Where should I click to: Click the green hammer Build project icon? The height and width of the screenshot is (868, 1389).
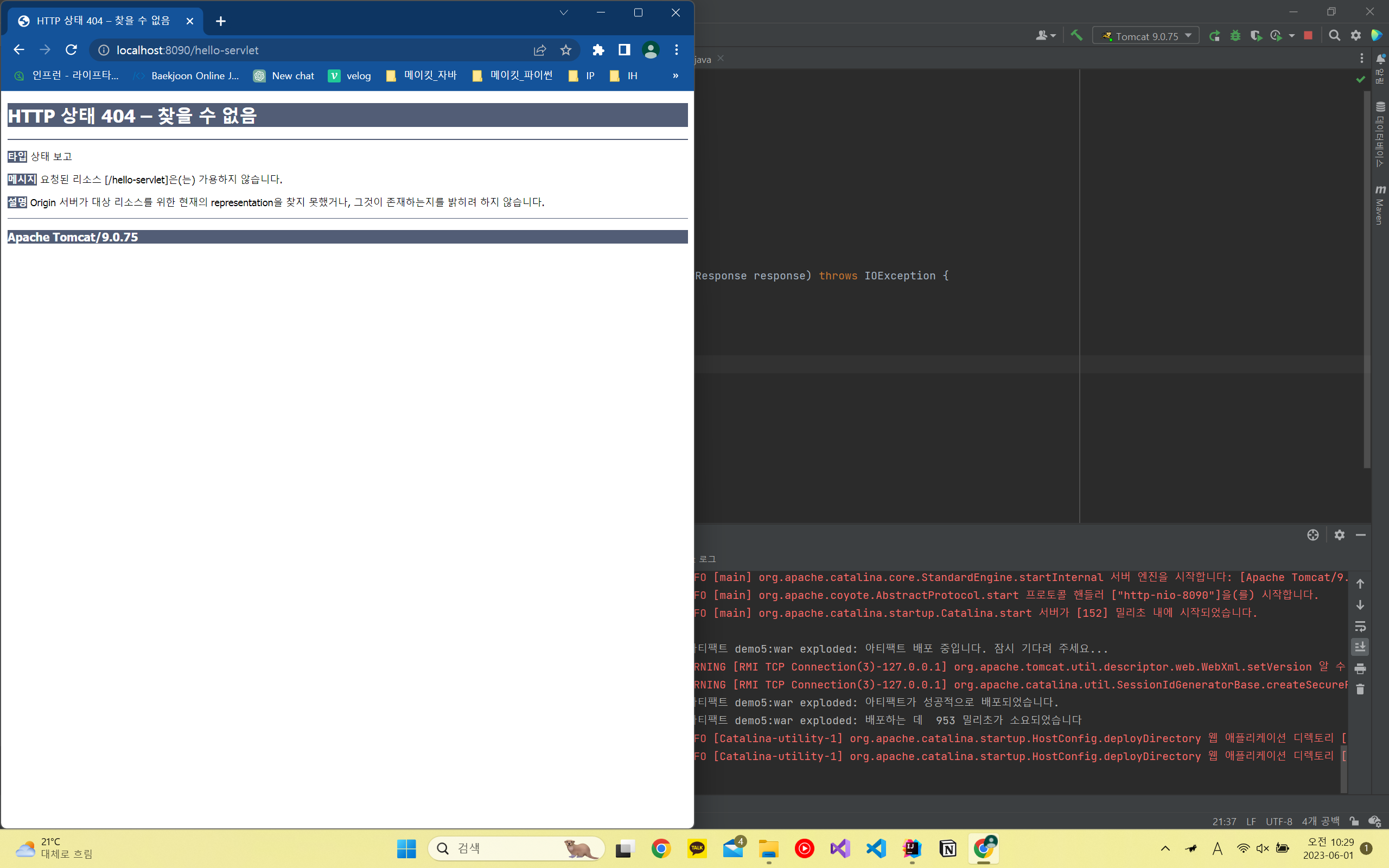[x=1076, y=36]
